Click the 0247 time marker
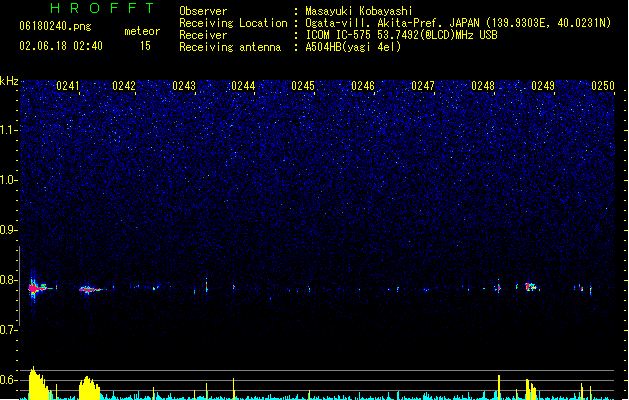 423,86
